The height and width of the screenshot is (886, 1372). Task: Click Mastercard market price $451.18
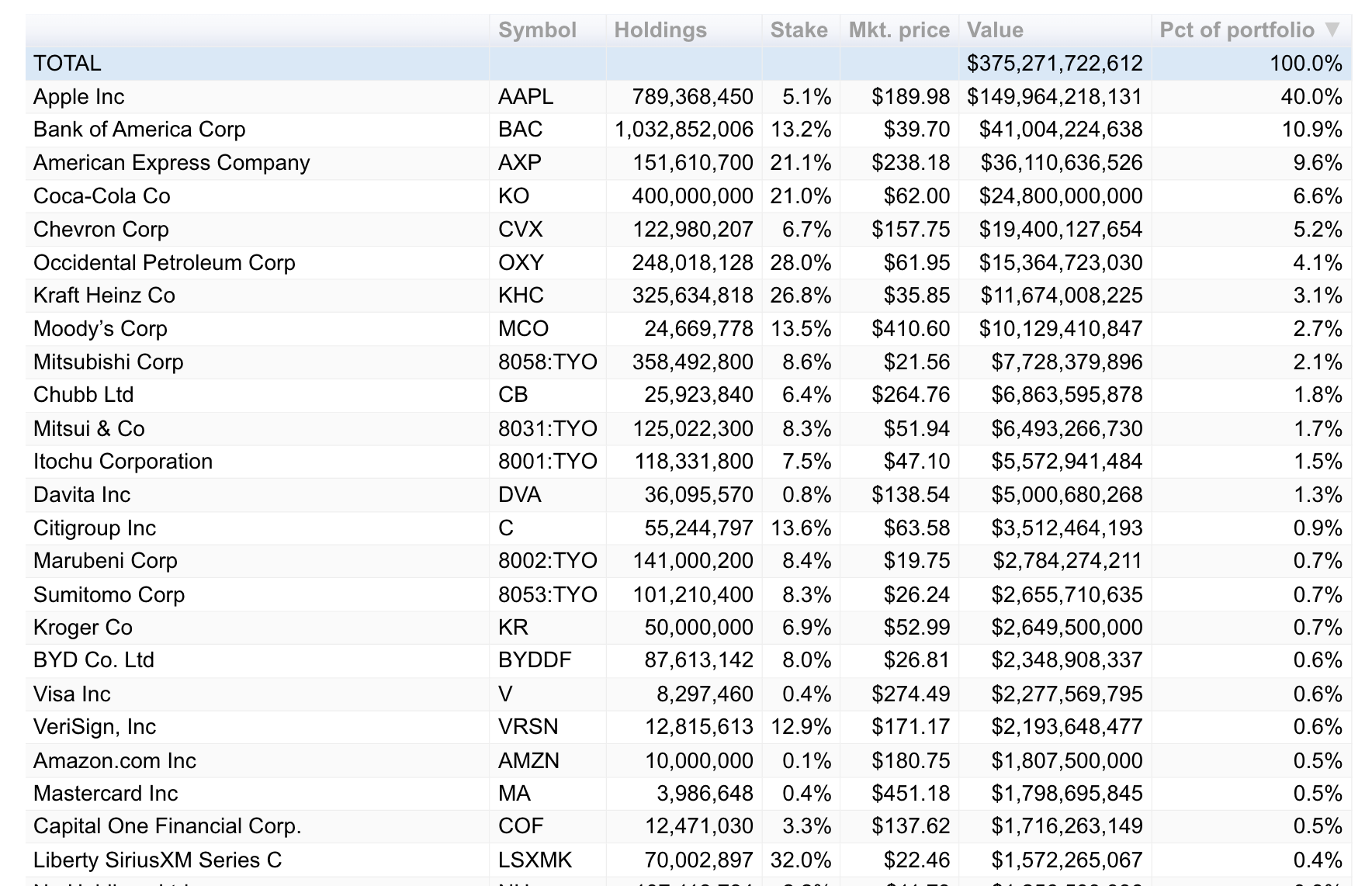(x=910, y=794)
